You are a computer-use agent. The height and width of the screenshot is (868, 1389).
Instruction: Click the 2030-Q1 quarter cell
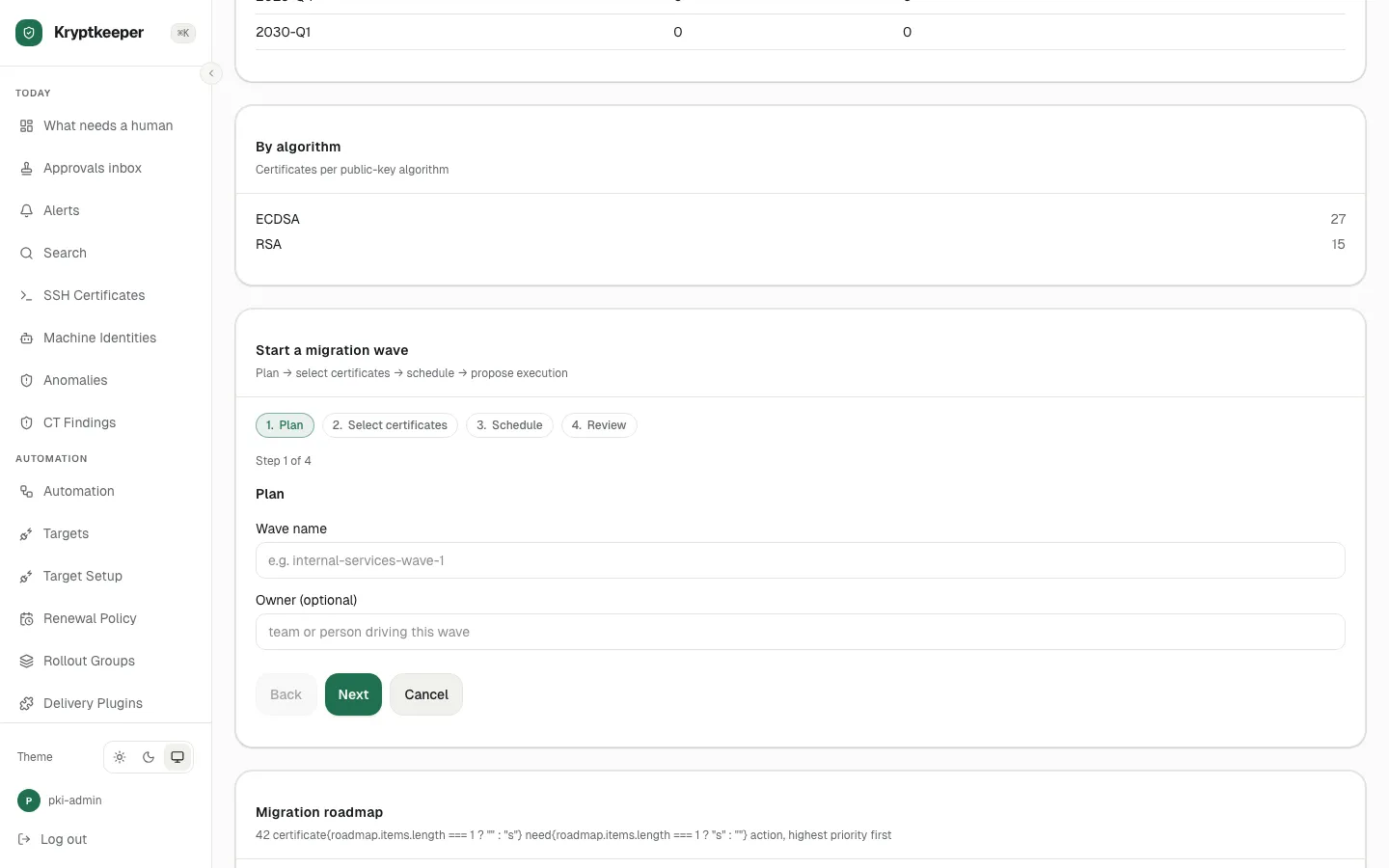coord(284,32)
